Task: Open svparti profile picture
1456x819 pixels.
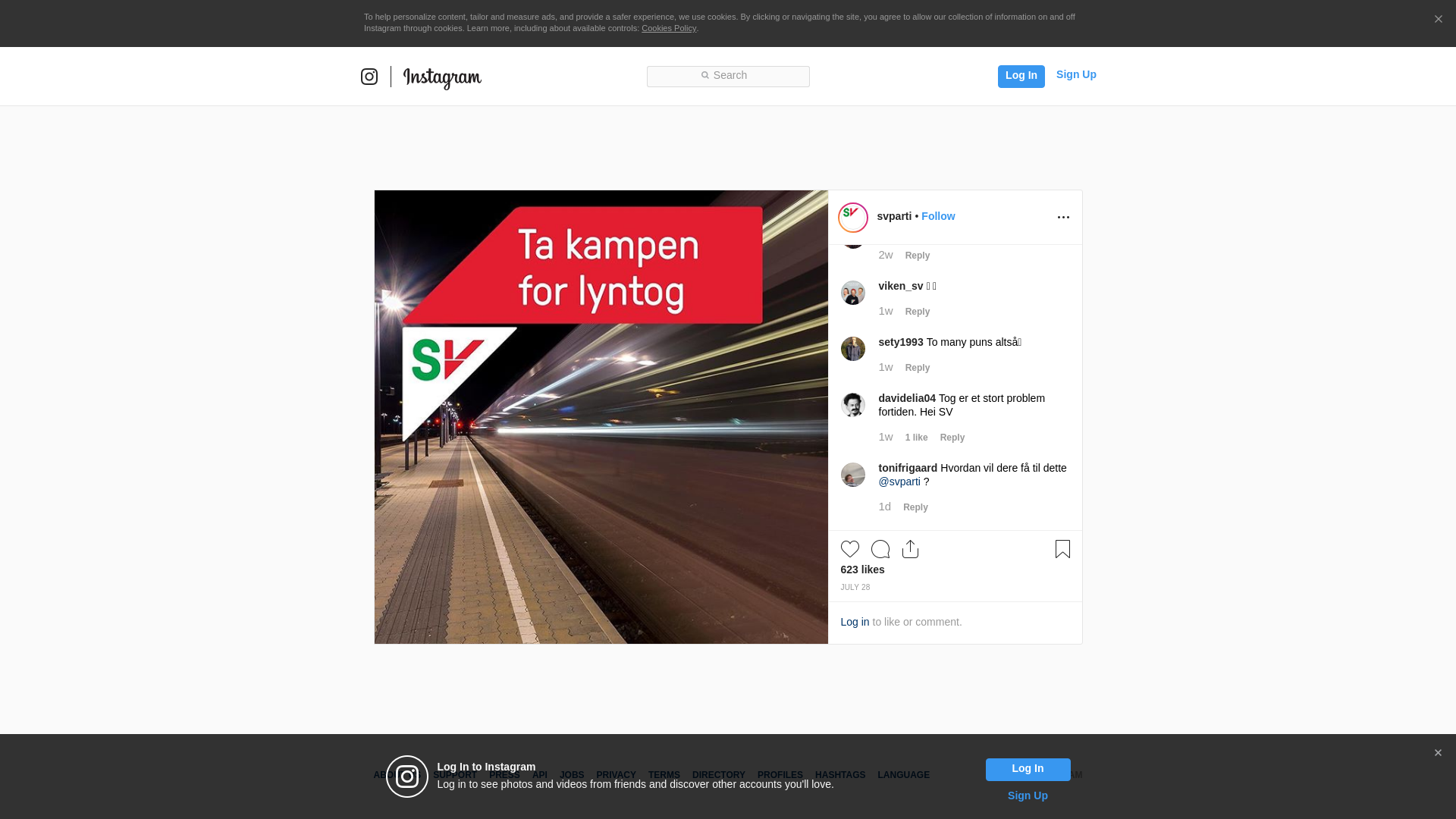Action: pyautogui.click(x=853, y=218)
